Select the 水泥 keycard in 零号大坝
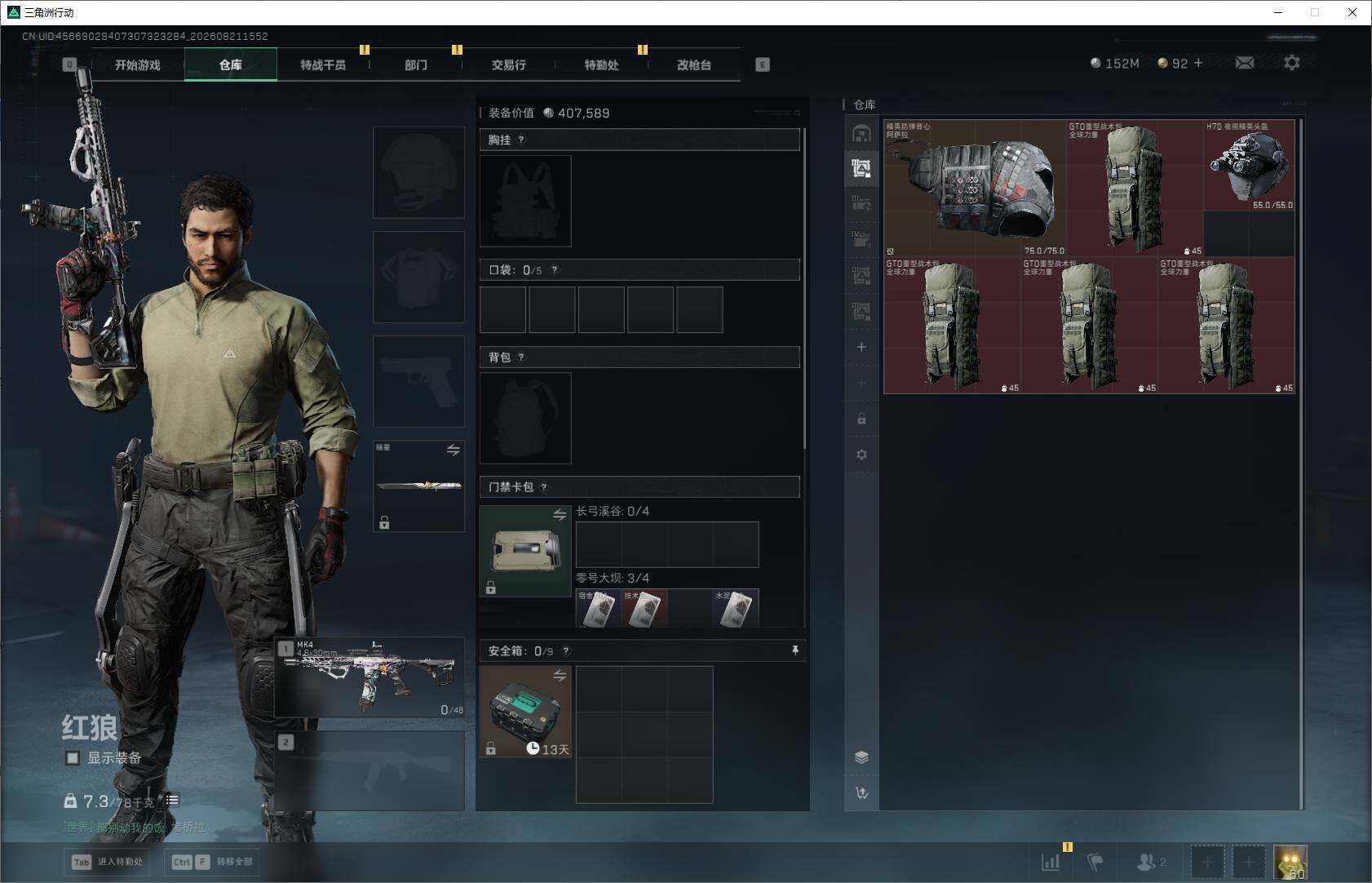Image resolution: width=1372 pixels, height=883 pixels. pyautogui.click(x=736, y=608)
